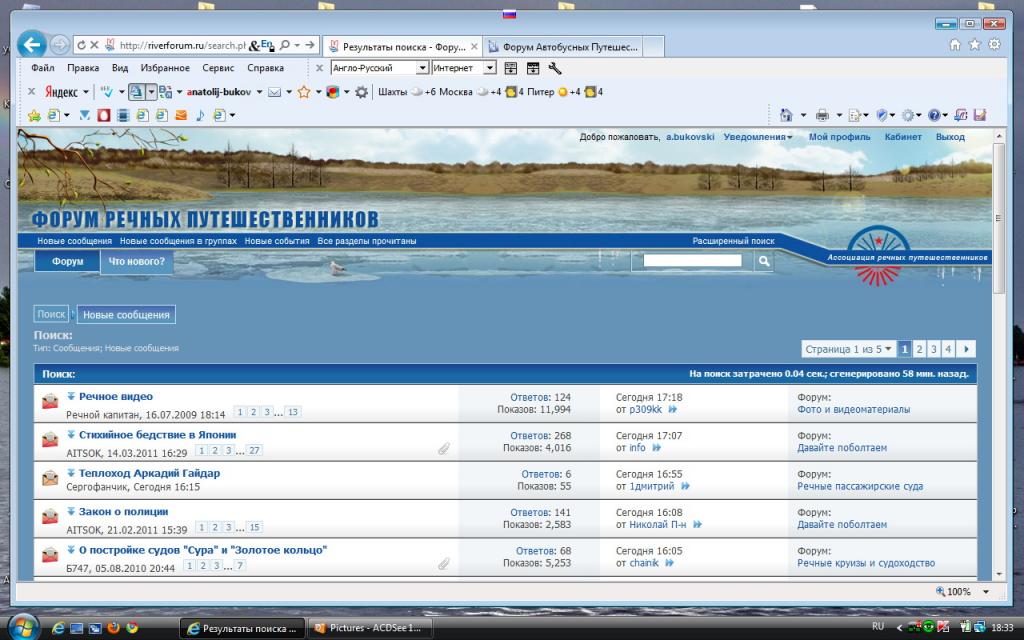Go to last post by p309kk
The width and height of the screenshot is (1024, 640).
[672, 410]
